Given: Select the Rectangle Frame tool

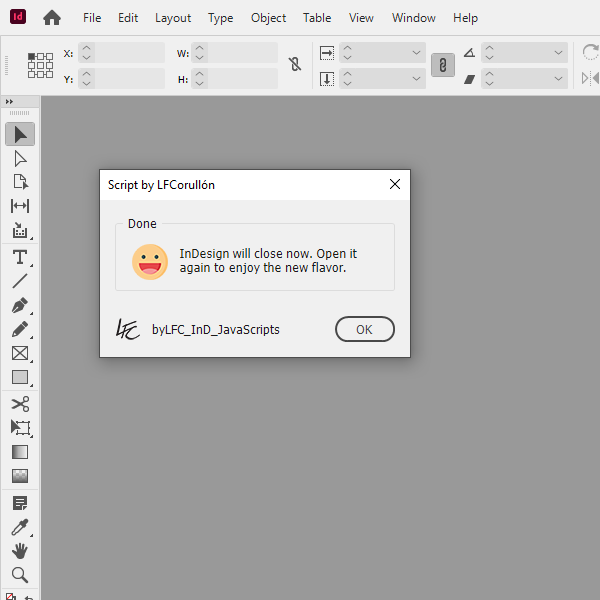Looking at the screenshot, I should pyautogui.click(x=20, y=353).
